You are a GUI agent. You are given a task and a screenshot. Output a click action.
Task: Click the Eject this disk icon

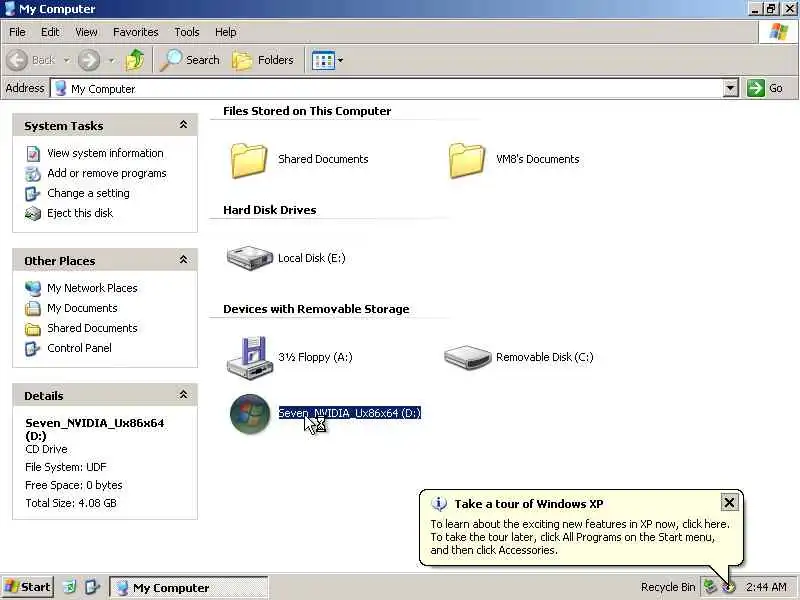(x=33, y=213)
